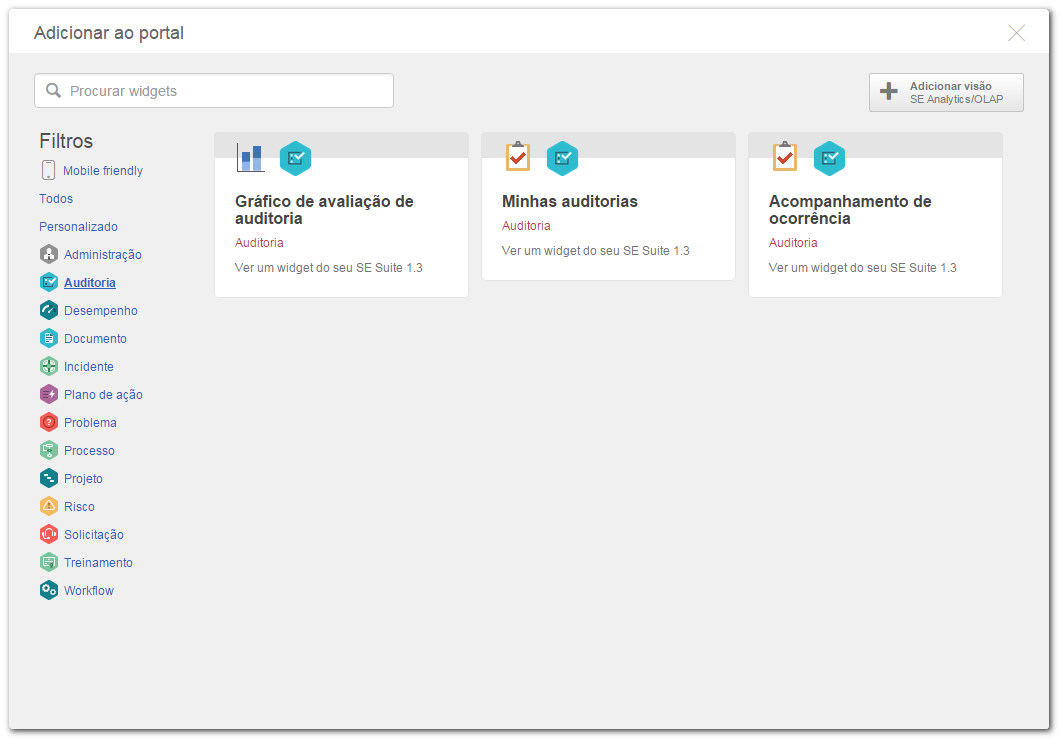Click the Documento filter icon
This screenshot has width=1059, height=739.
pyautogui.click(x=49, y=338)
